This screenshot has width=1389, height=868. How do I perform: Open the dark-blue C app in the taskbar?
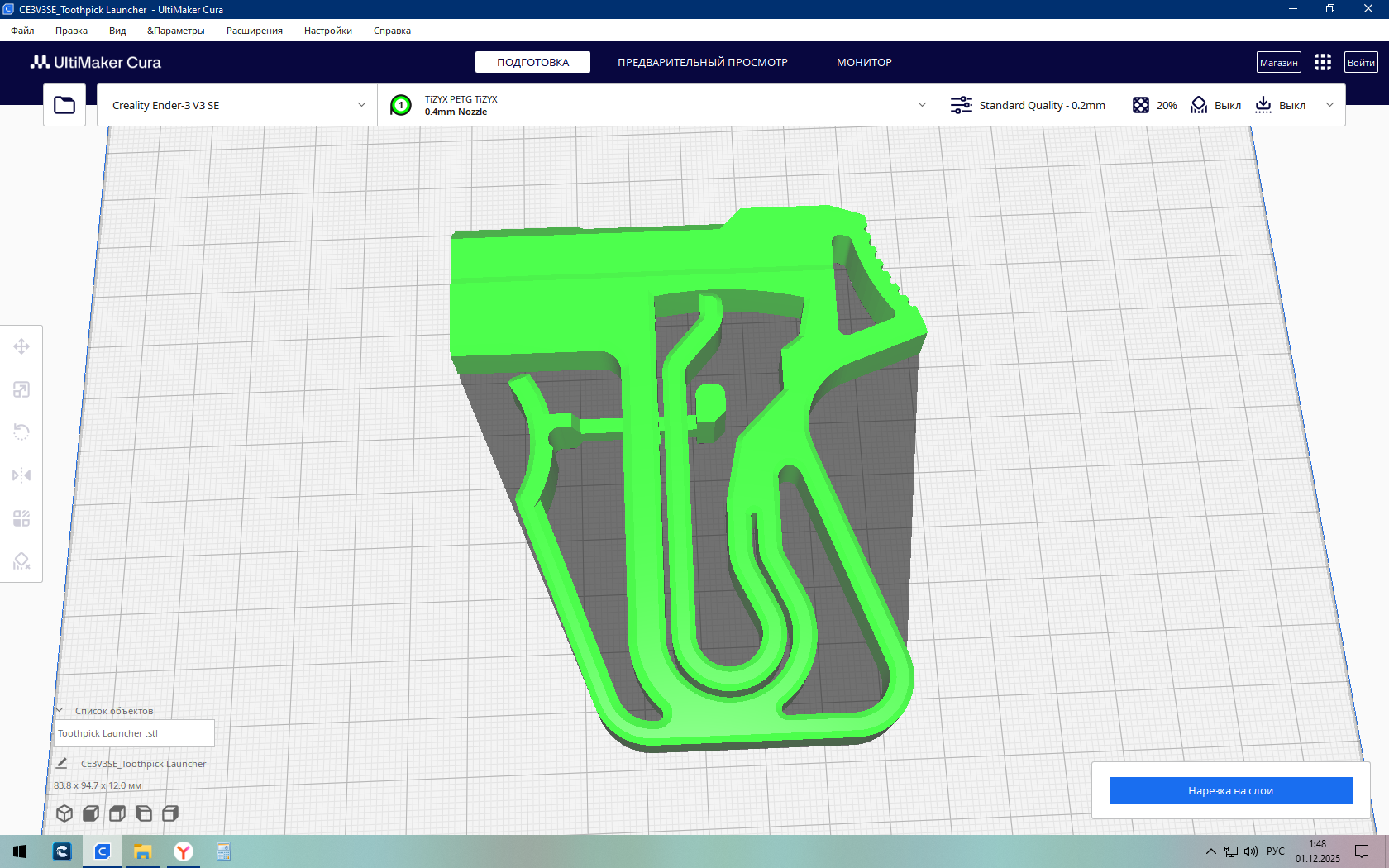click(62, 851)
